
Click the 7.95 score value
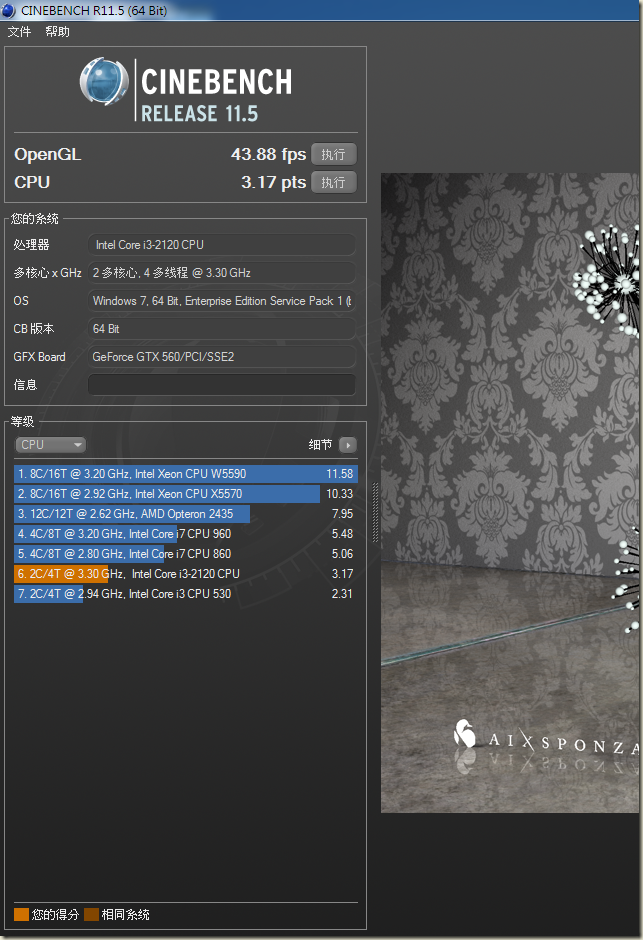[x=342, y=514]
